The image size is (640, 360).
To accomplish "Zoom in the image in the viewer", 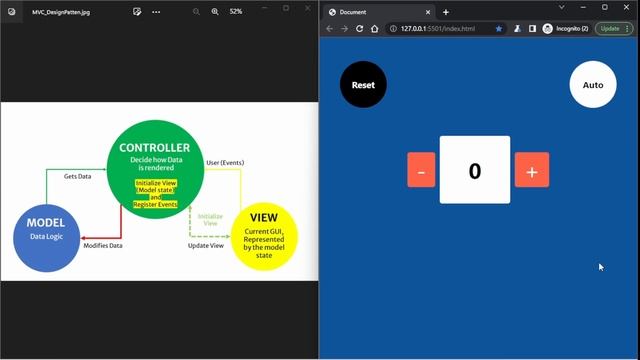I will point(215,12).
